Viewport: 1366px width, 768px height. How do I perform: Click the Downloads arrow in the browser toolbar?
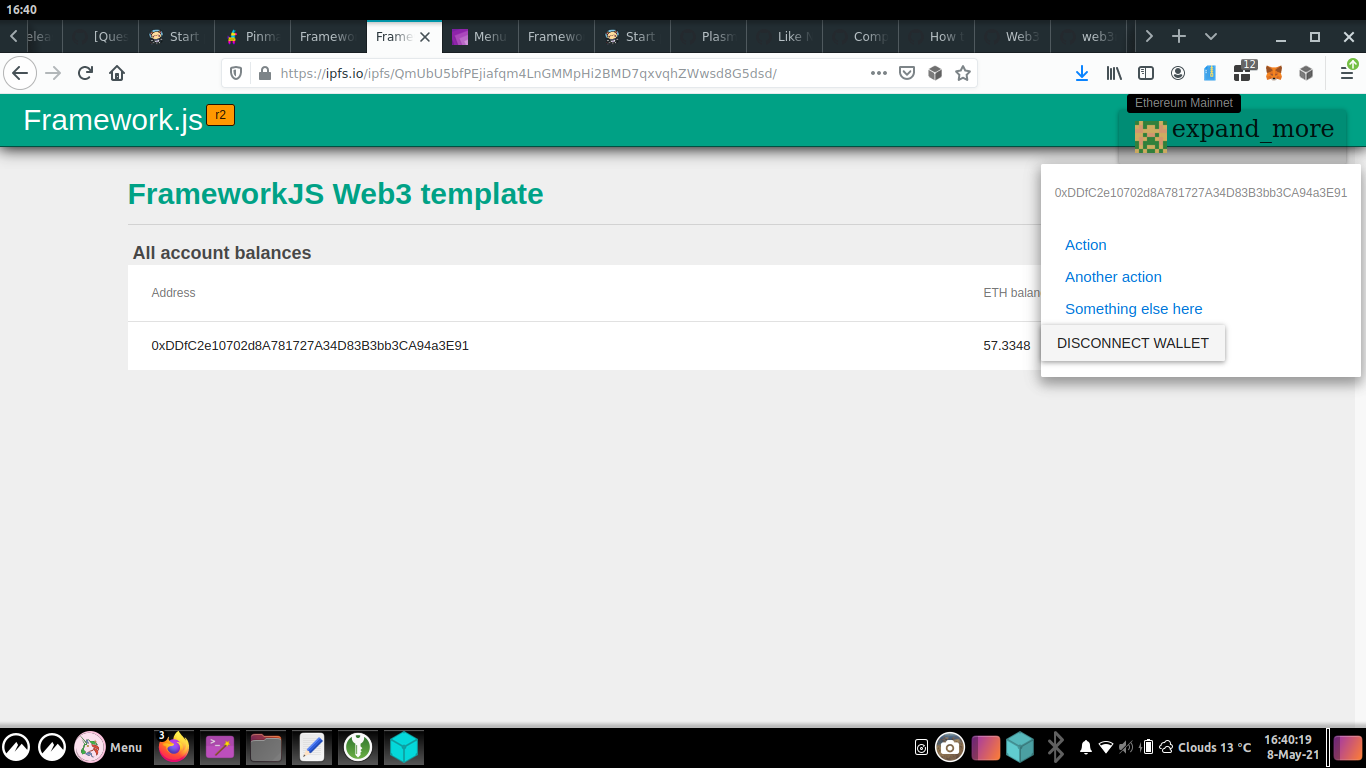tap(1081, 72)
